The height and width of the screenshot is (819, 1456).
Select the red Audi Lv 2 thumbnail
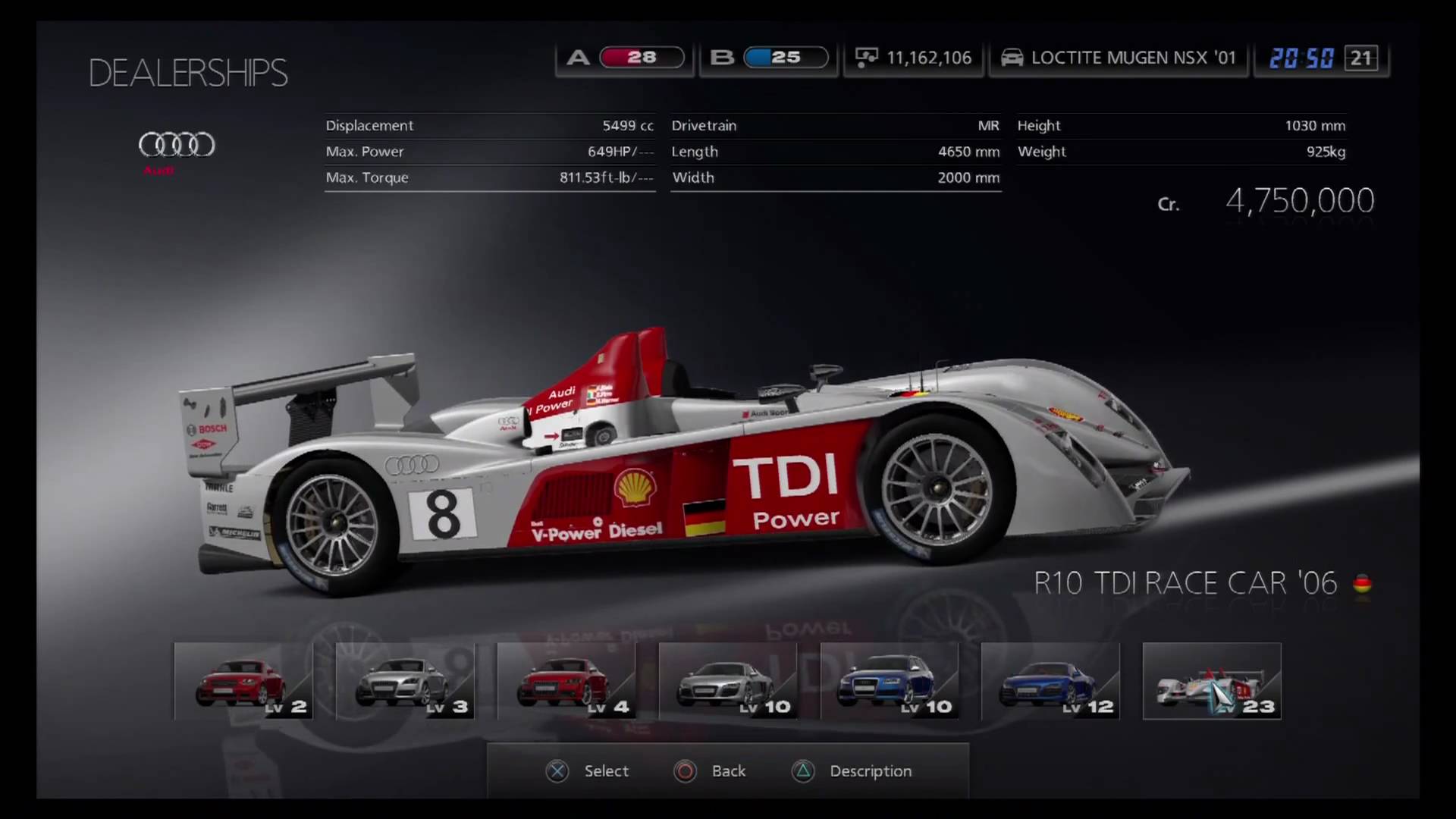(x=243, y=681)
